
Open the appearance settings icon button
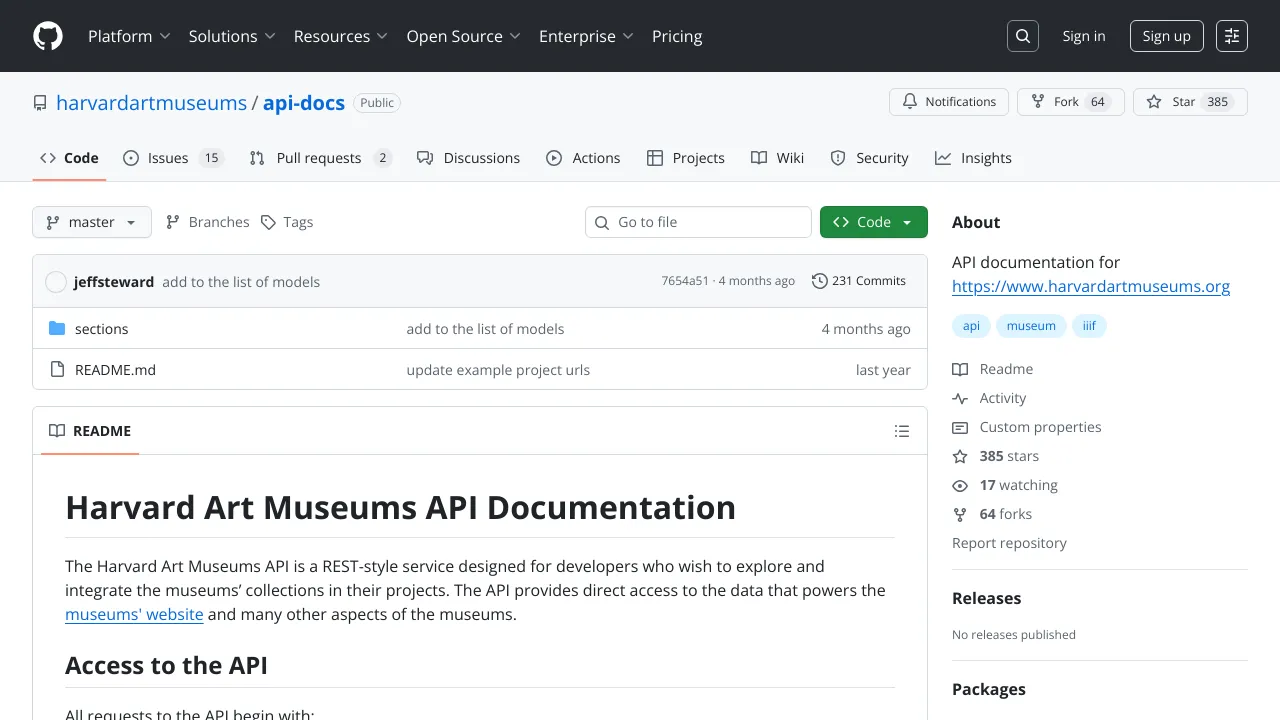1232,36
